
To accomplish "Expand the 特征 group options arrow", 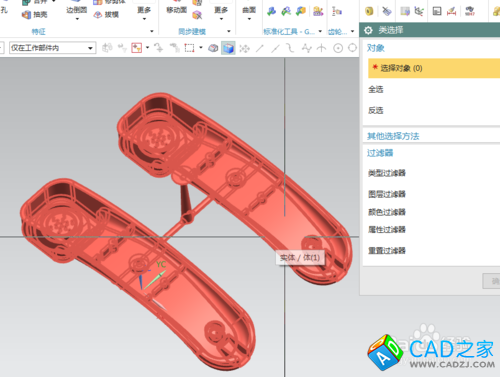I will pos(152,31).
